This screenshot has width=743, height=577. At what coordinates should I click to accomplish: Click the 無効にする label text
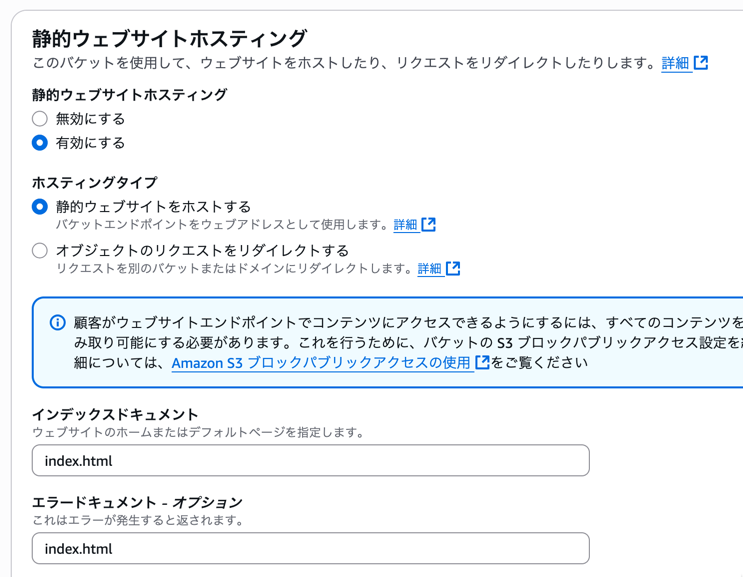(x=90, y=119)
